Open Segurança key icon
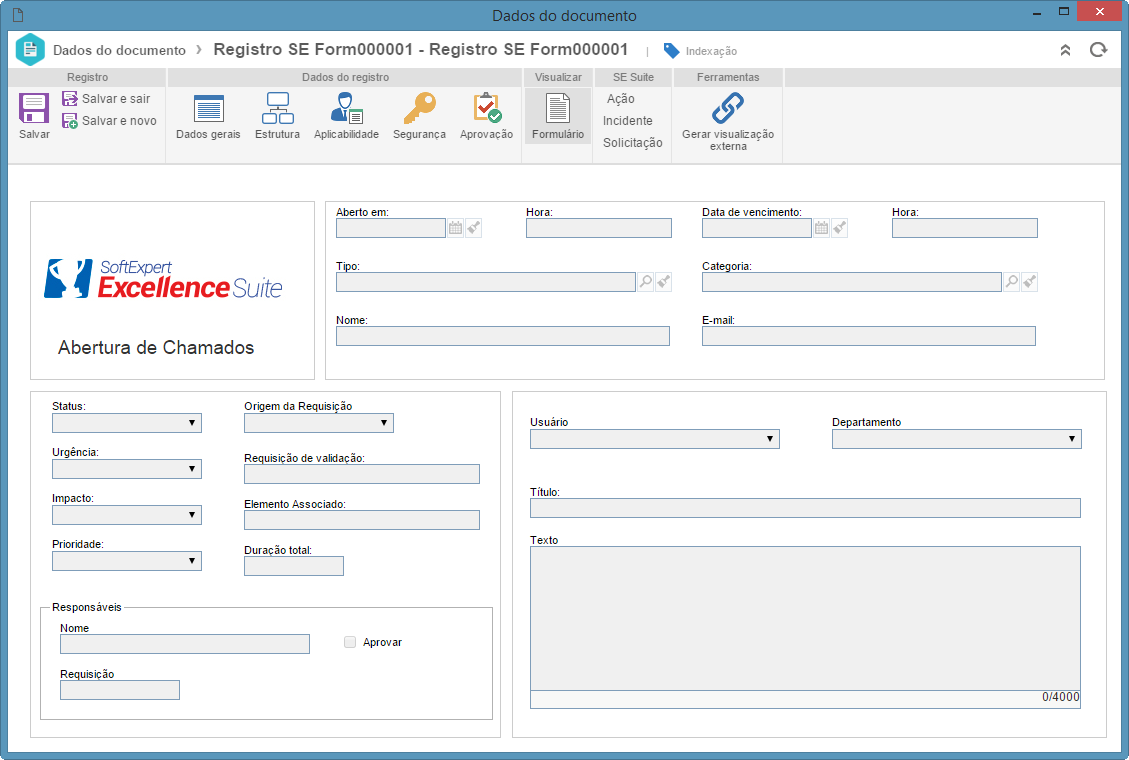 click(420, 108)
